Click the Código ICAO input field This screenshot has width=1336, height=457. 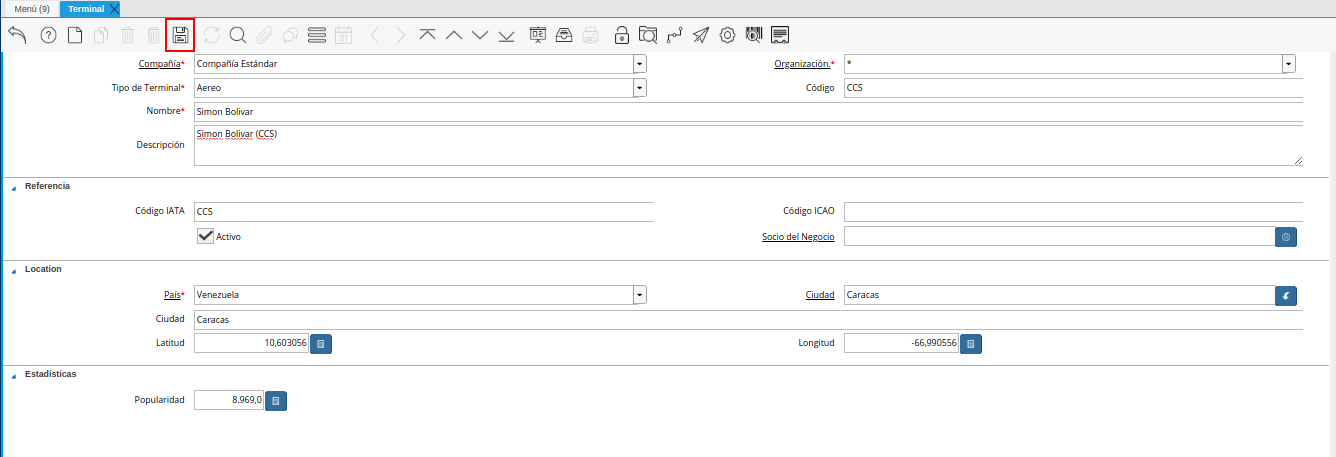click(x=1072, y=211)
